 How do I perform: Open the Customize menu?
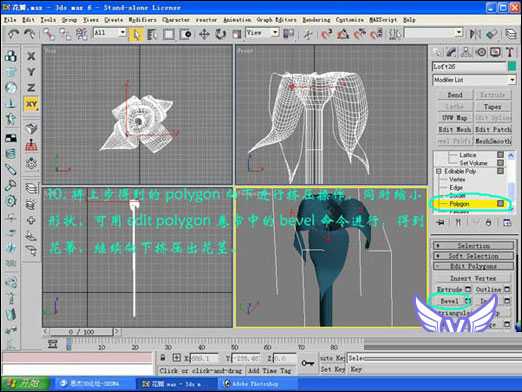[x=350, y=20]
